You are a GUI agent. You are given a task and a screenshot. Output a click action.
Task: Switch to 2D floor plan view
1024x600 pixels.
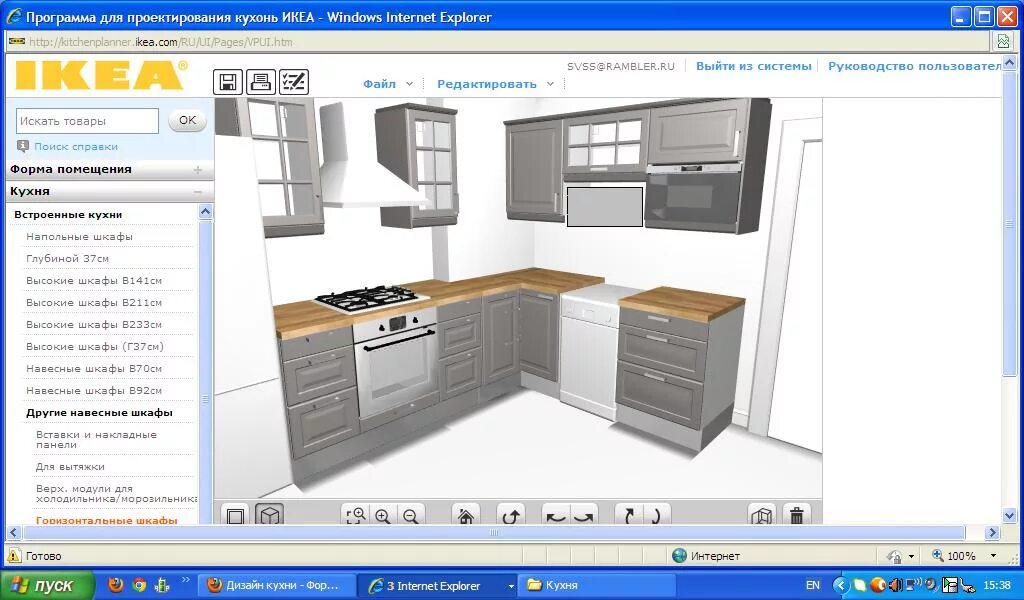click(x=236, y=516)
